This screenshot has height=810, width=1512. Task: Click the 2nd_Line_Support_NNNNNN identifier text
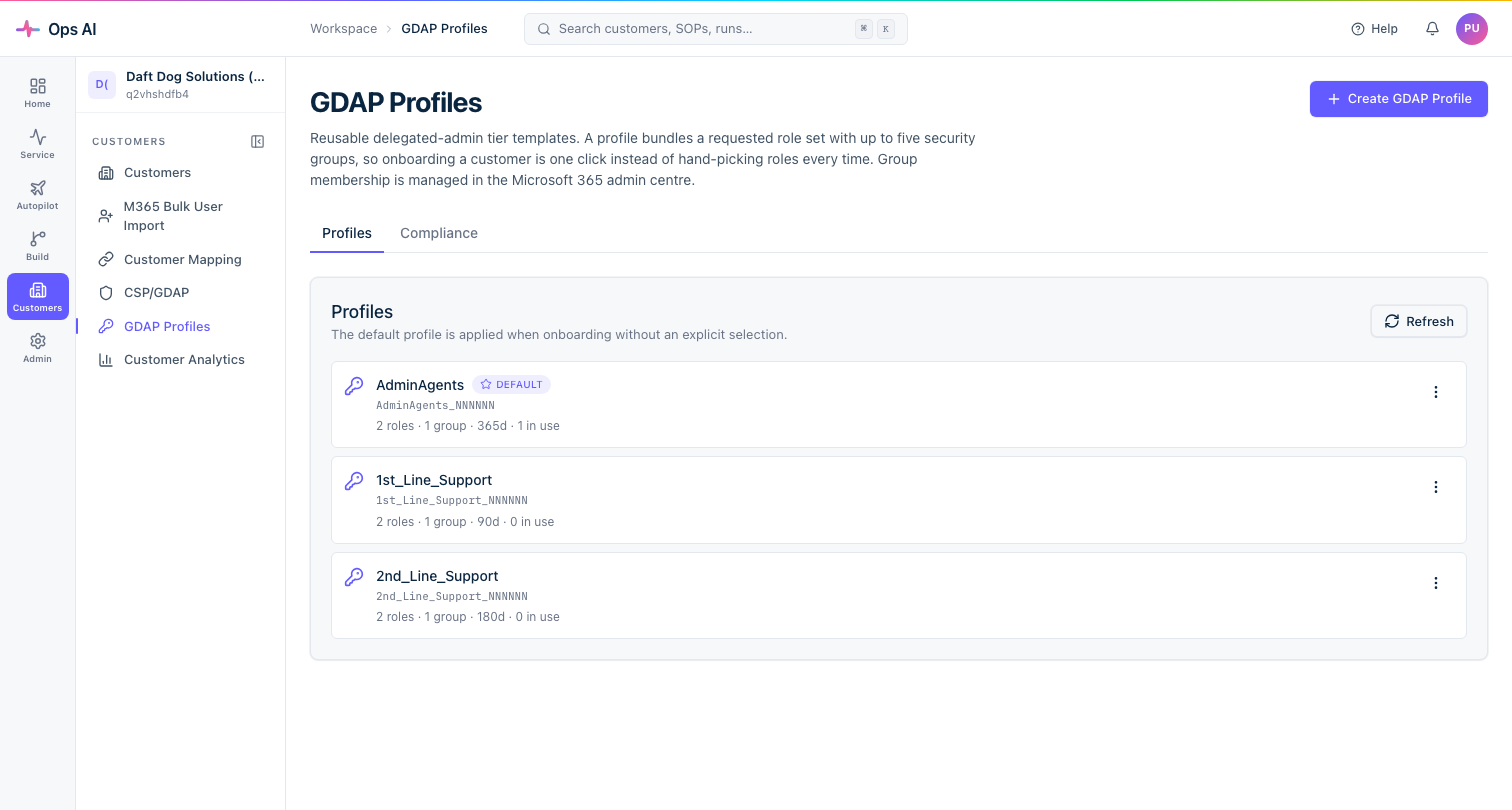pyautogui.click(x=452, y=597)
